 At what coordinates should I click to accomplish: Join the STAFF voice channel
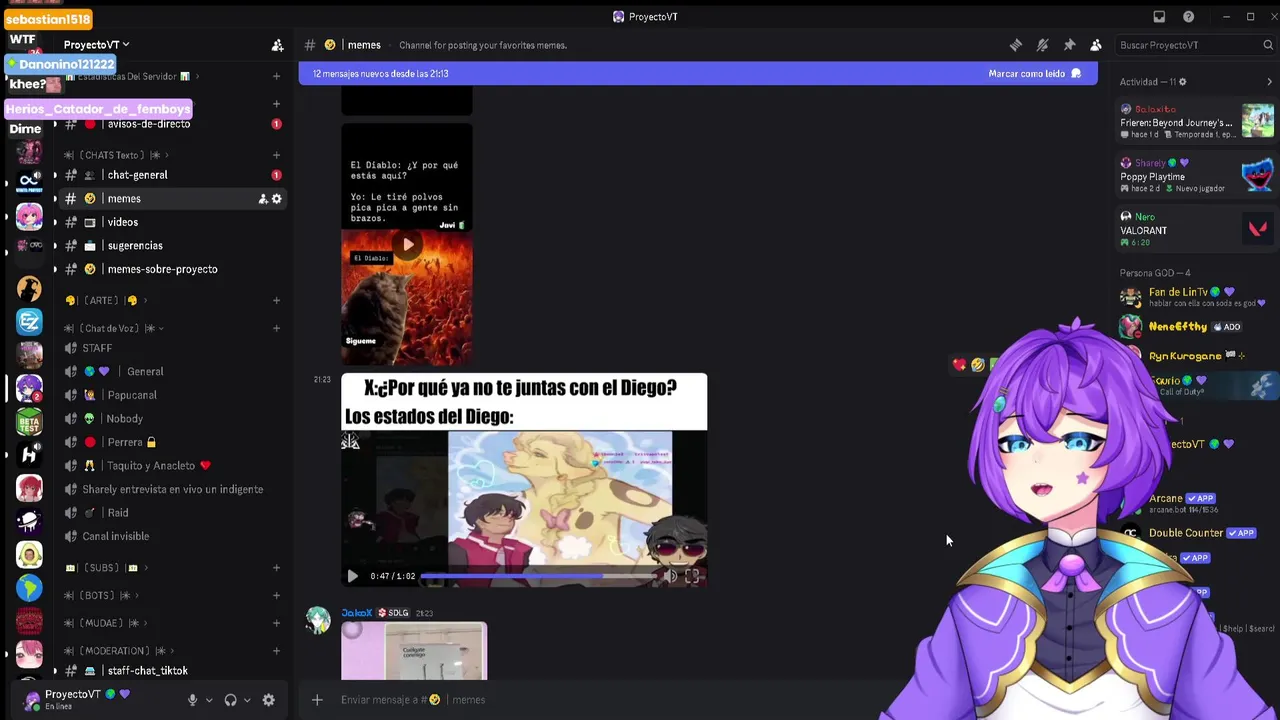[x=172, y=348]
